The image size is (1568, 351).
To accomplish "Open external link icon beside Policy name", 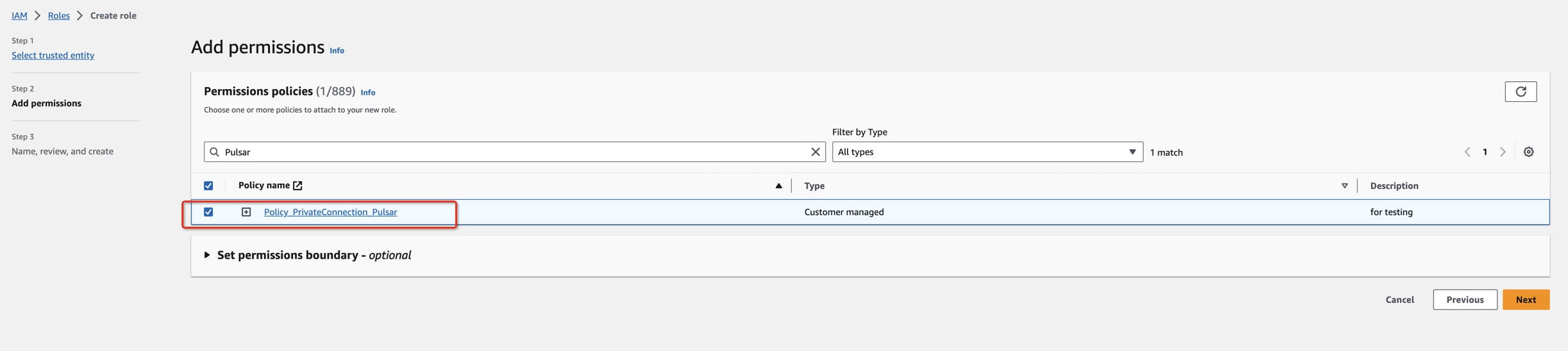I will [297, 186].
